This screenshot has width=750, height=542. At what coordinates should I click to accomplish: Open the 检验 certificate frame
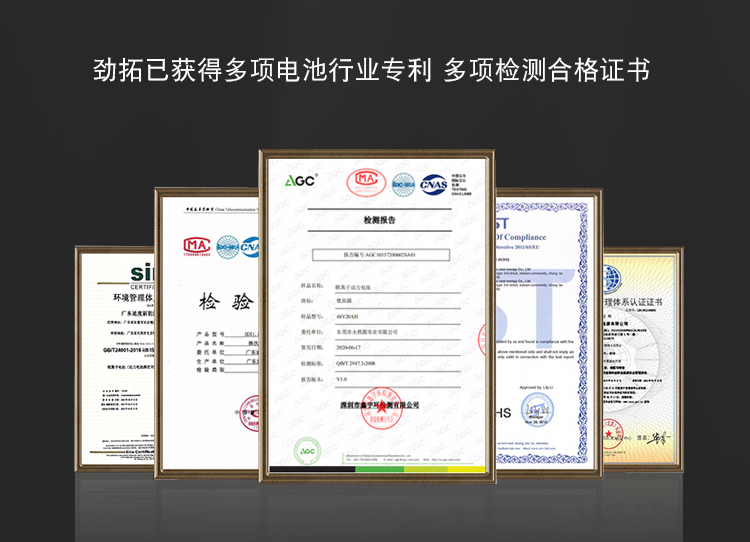point(207,333)
